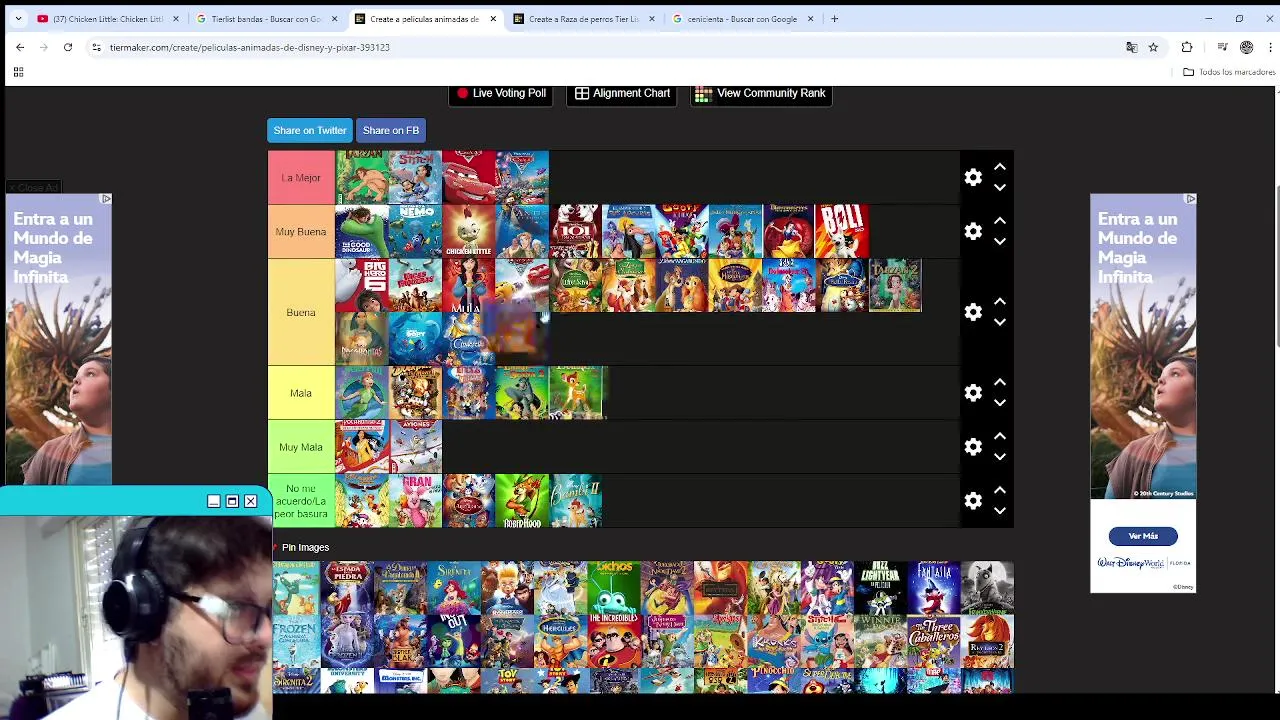Viewport: 1280px width, 720px height.
Task: Select Robin Hood poster in bottom tier
Action: [522, 501]
